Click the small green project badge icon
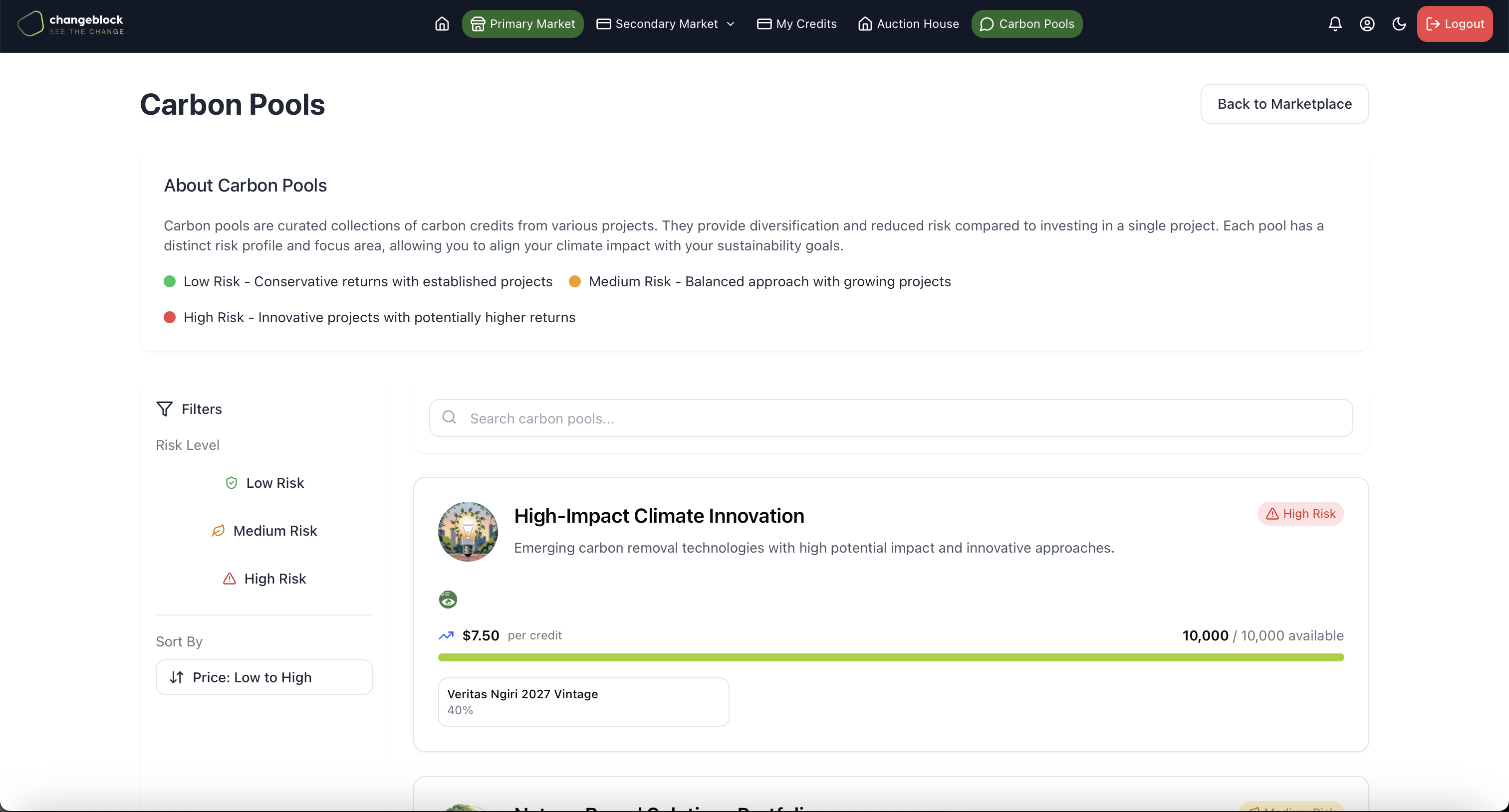 pyautogui.click(x=448, y=600)
